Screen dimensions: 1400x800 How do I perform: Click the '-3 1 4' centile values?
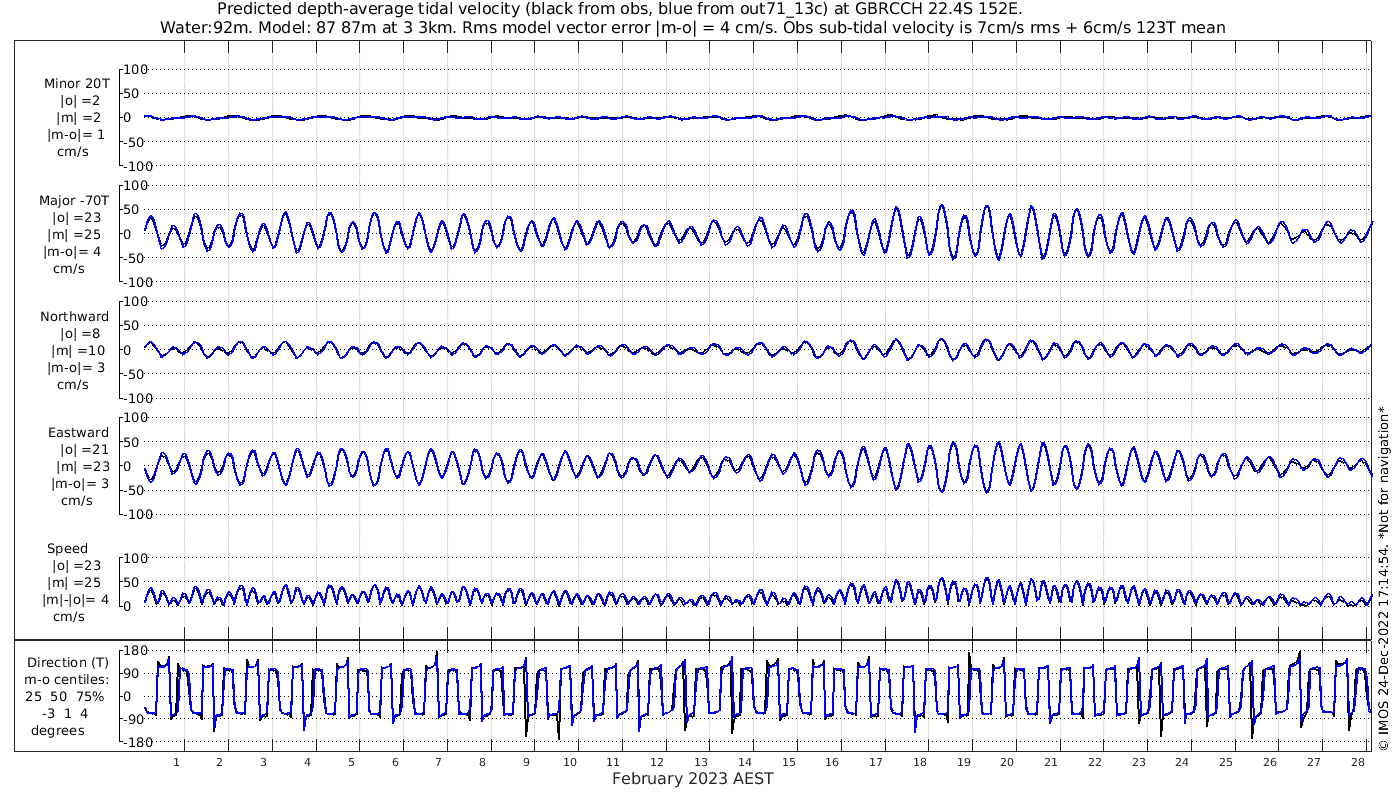tap(66, 714)
